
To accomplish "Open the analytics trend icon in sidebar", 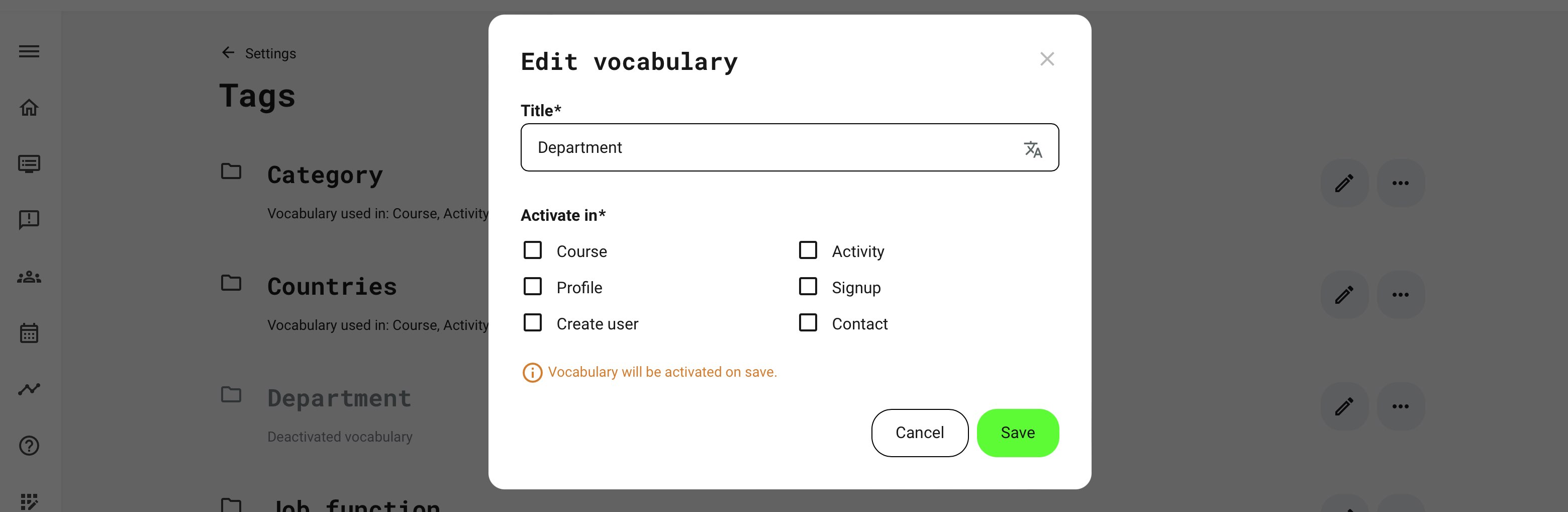I will [x=29, y=389].
